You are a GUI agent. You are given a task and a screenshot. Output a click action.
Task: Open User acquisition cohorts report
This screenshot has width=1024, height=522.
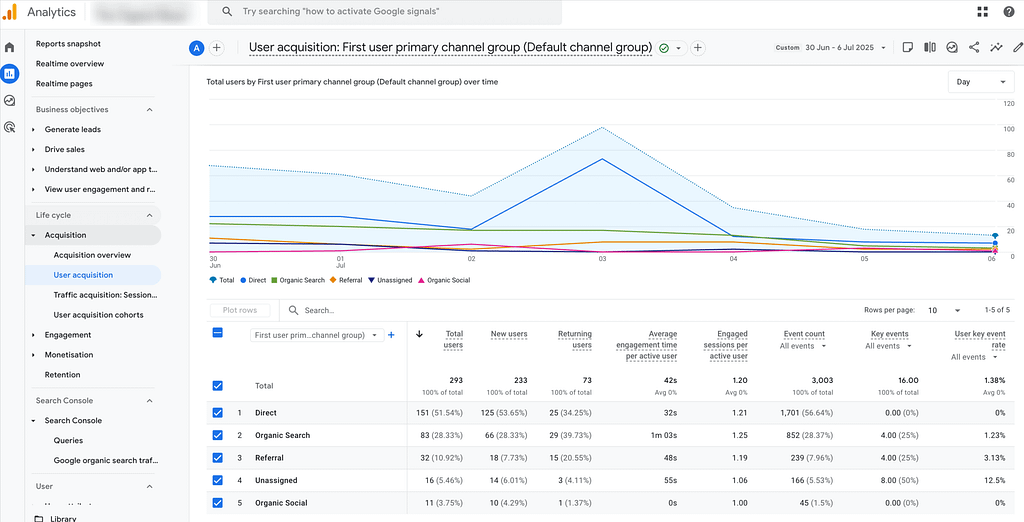pyautogui.click(x=98, y=315)
